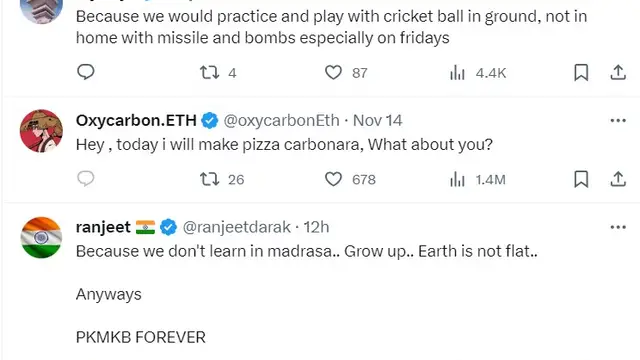Like the pizza carbonara tweet with 678 likes
Image resolution: width=640 pixels, height=360 pixels.
point(350,179)
